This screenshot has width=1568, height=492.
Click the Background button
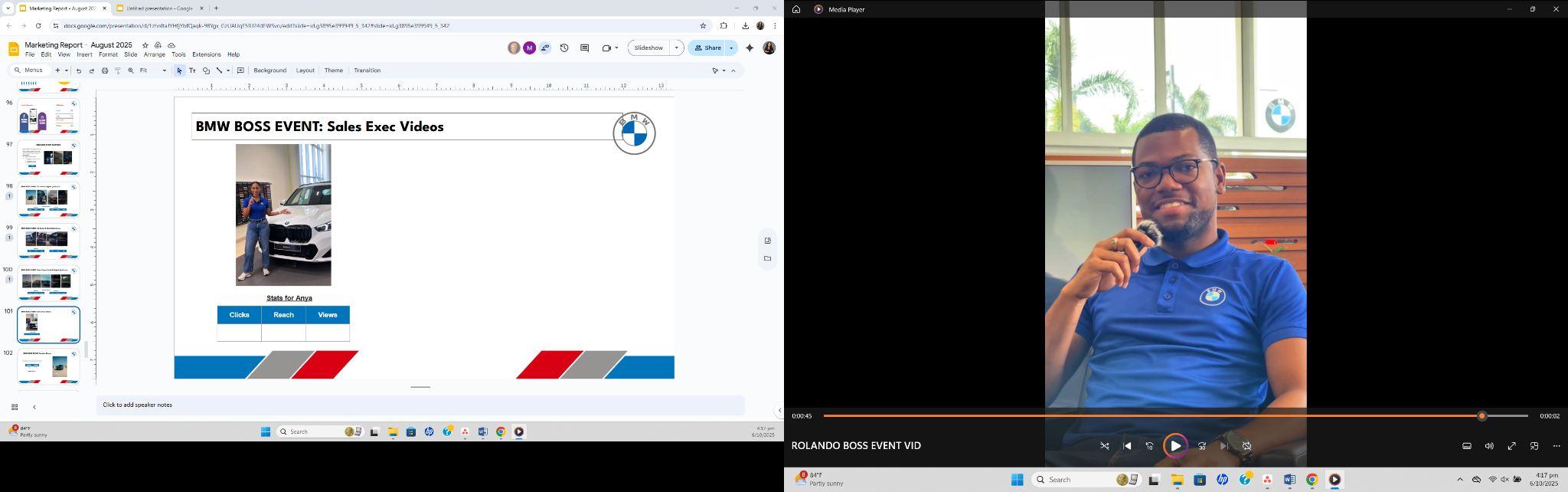tap(269, 71)
